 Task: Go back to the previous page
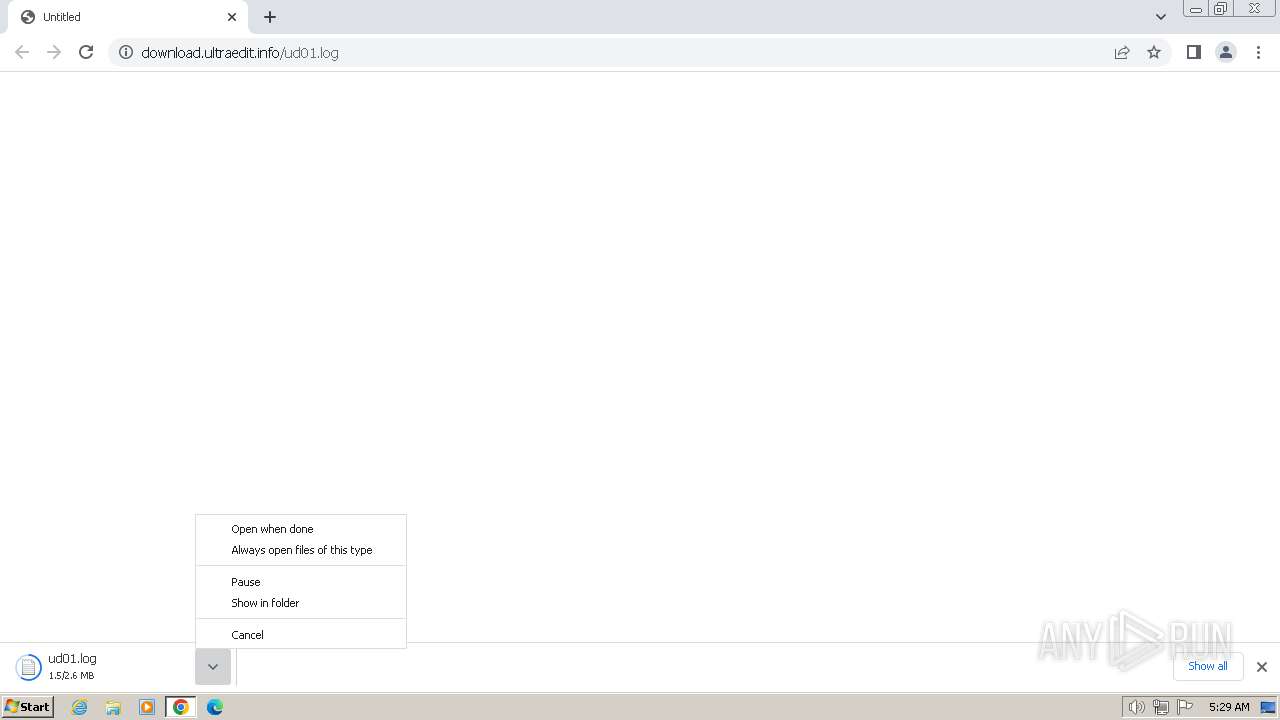tap(22, 52)
